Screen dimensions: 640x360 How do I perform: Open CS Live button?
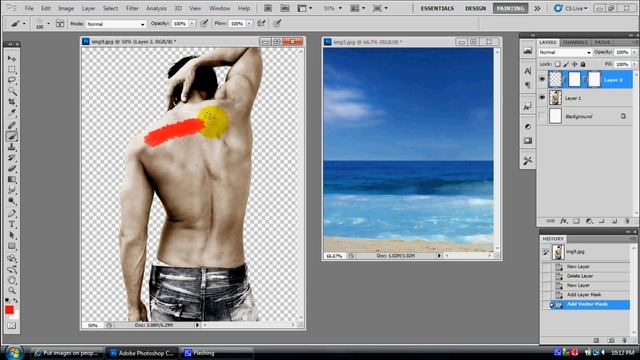click(571, 8)
